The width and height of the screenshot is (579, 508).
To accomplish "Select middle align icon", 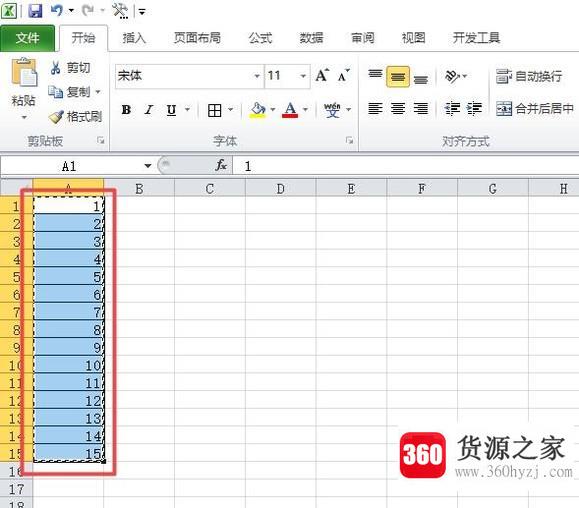I will 398,77.
